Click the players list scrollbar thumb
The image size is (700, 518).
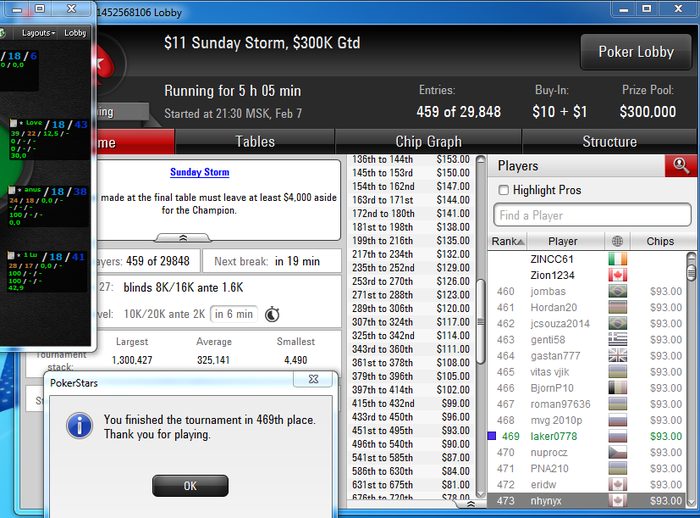[x=691, y=272]
